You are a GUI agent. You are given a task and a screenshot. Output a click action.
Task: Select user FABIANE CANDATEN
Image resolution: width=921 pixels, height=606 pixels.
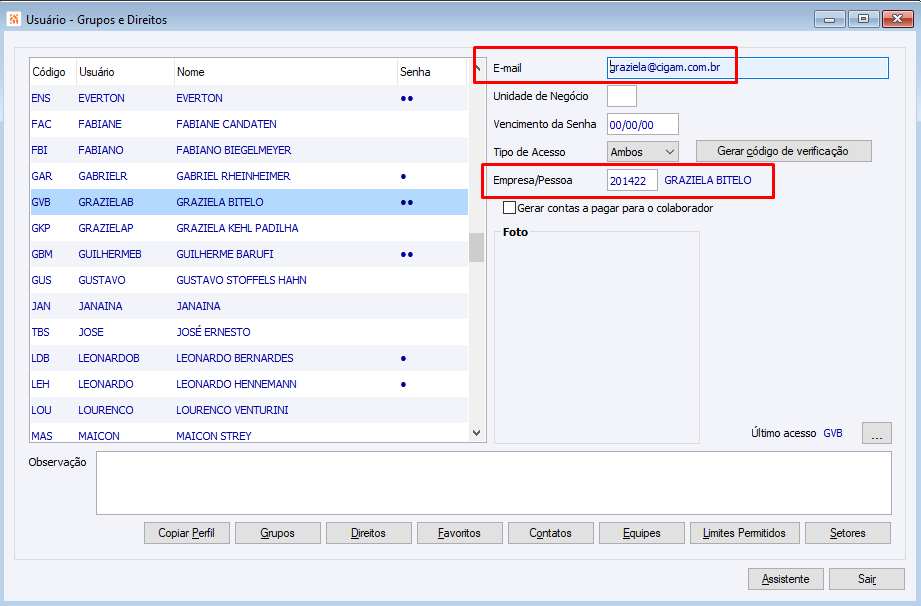click(x=249, y=124)
